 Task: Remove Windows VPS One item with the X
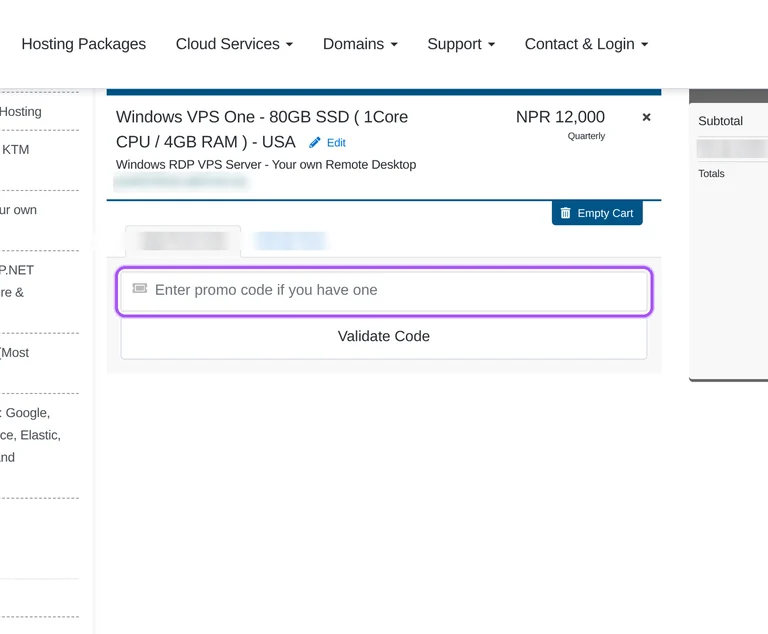[x=647, y=117]
